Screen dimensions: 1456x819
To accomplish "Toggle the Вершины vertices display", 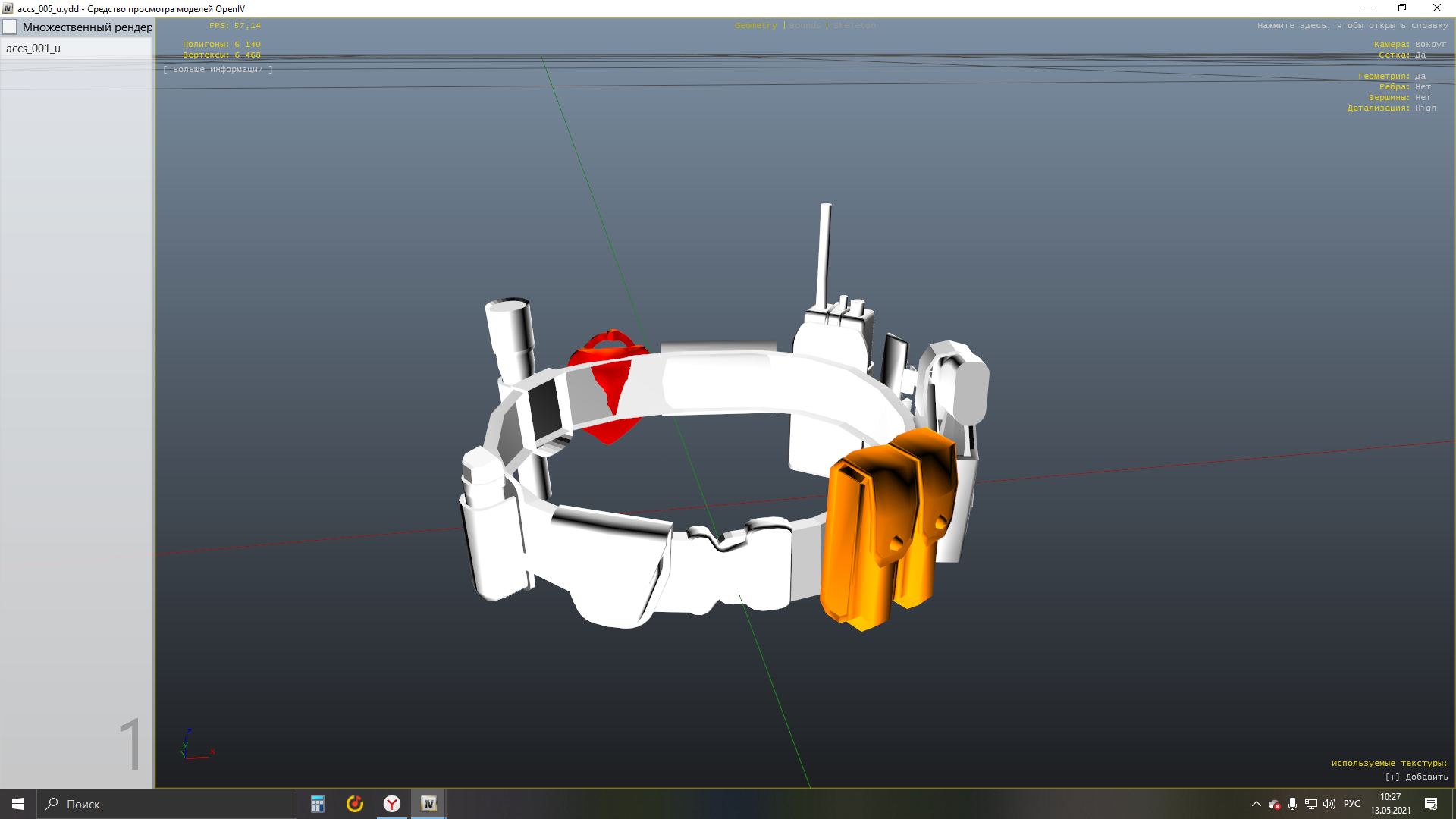I will (1422, 98).
